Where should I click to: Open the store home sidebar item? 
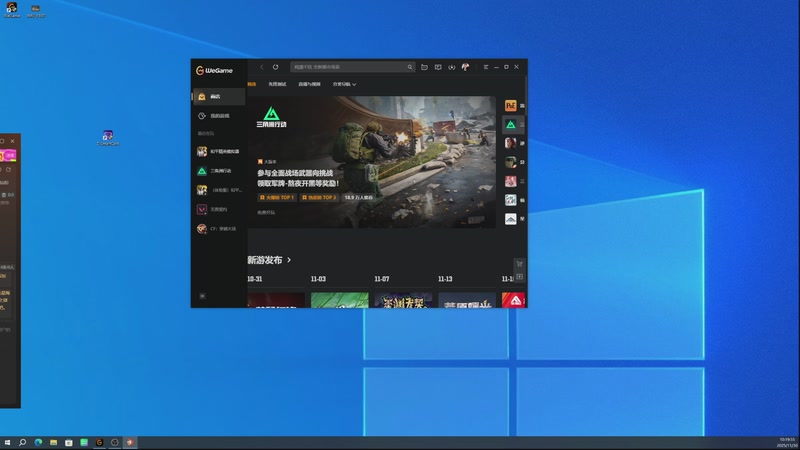(x=219, y=96)
